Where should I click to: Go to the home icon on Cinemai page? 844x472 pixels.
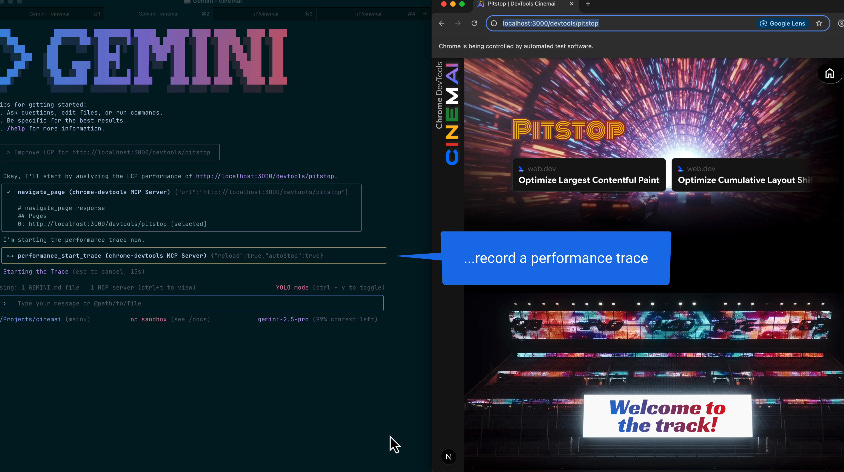[829, 74]
